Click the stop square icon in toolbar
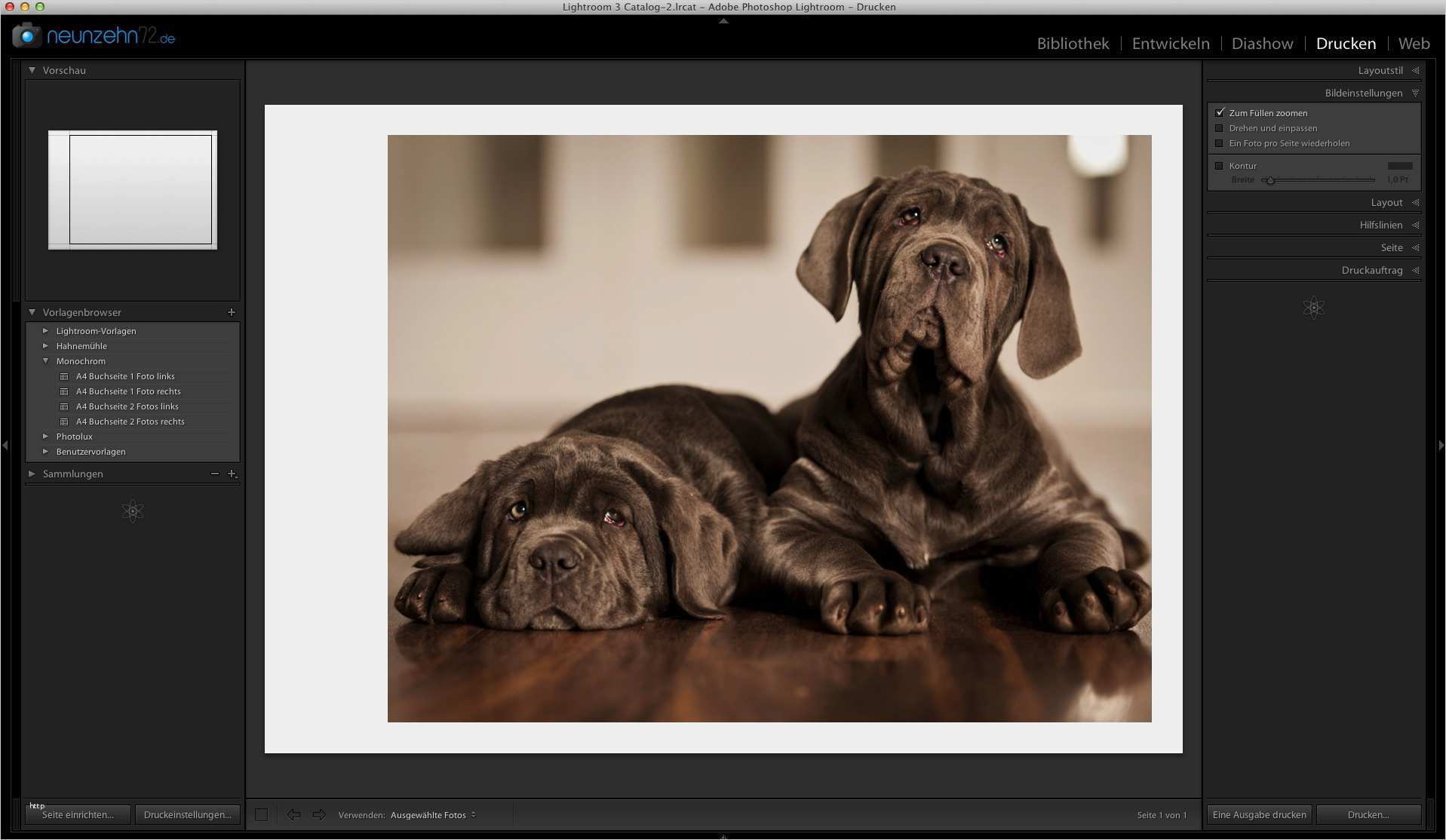 pos(261,814)
